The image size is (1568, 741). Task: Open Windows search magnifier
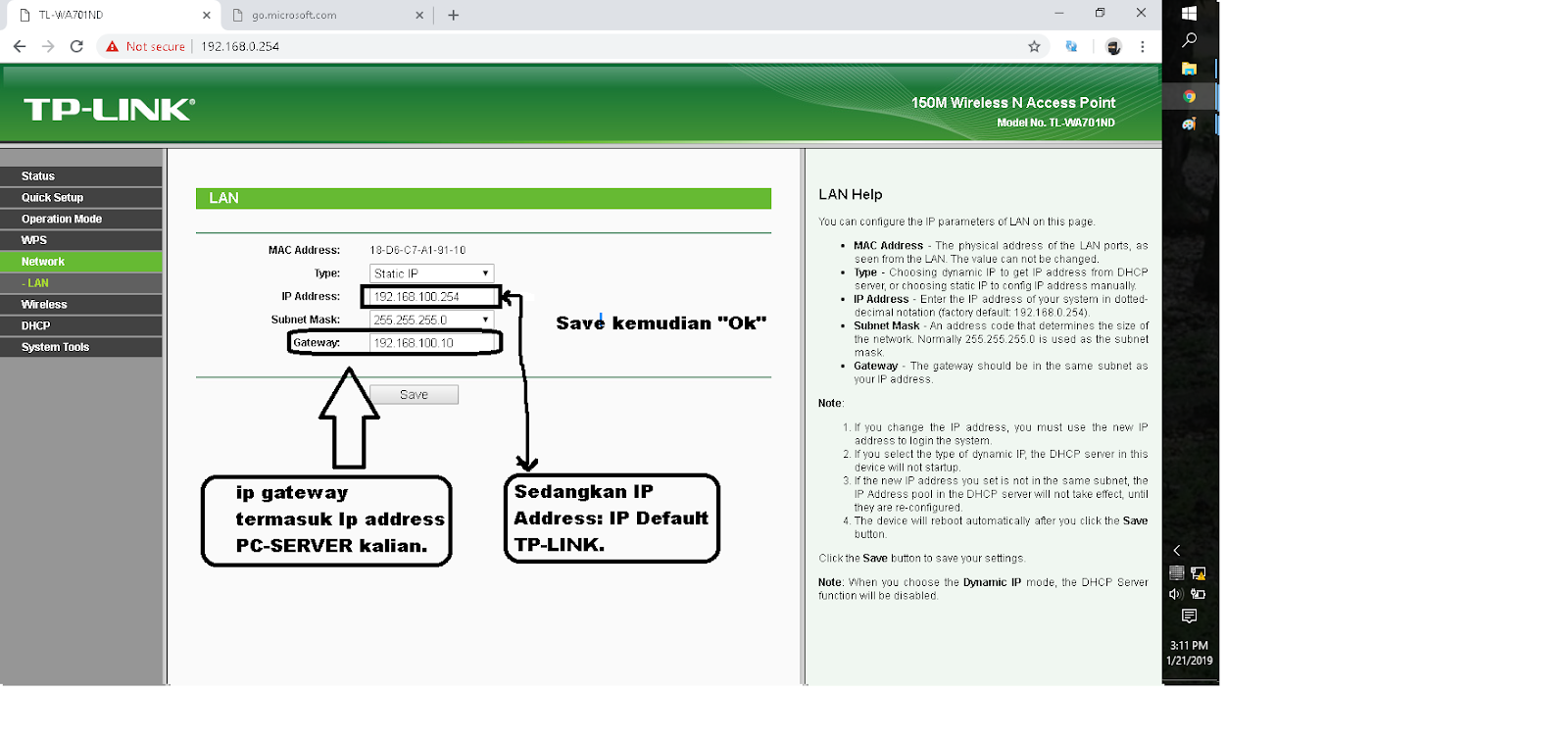(x=1189, y=40)
